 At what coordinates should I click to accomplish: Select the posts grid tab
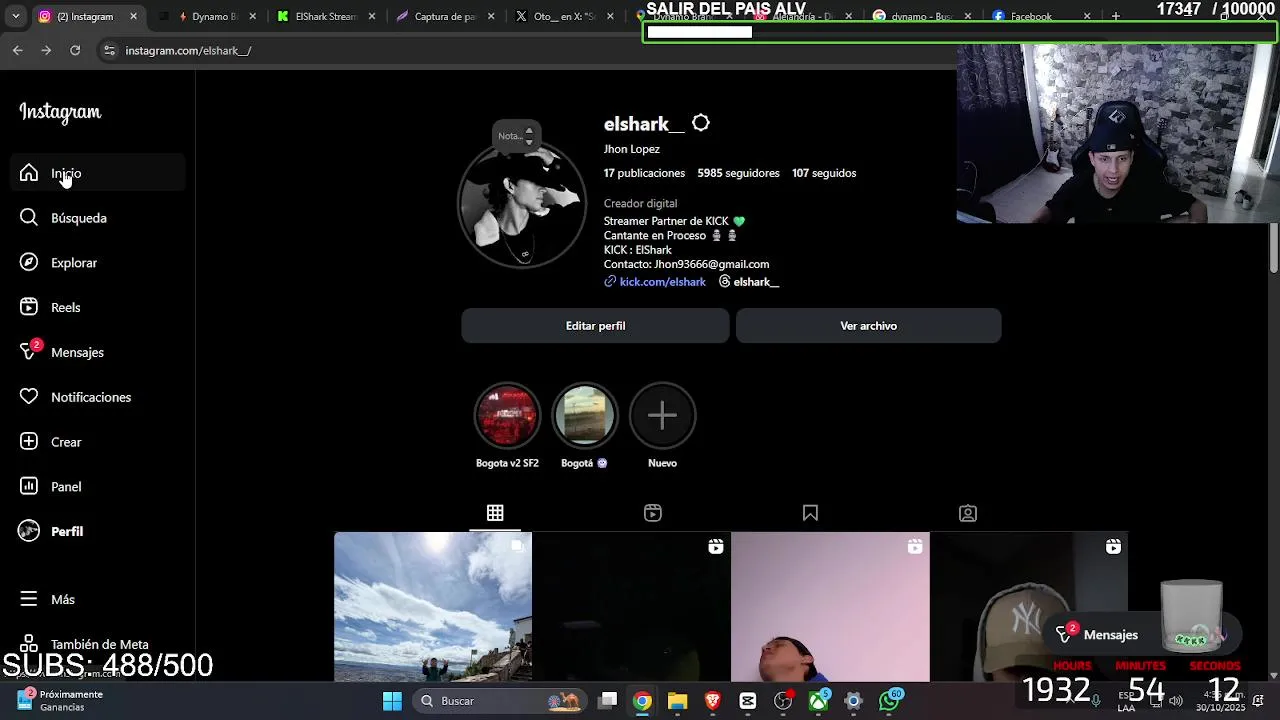(x=495, y=513)
